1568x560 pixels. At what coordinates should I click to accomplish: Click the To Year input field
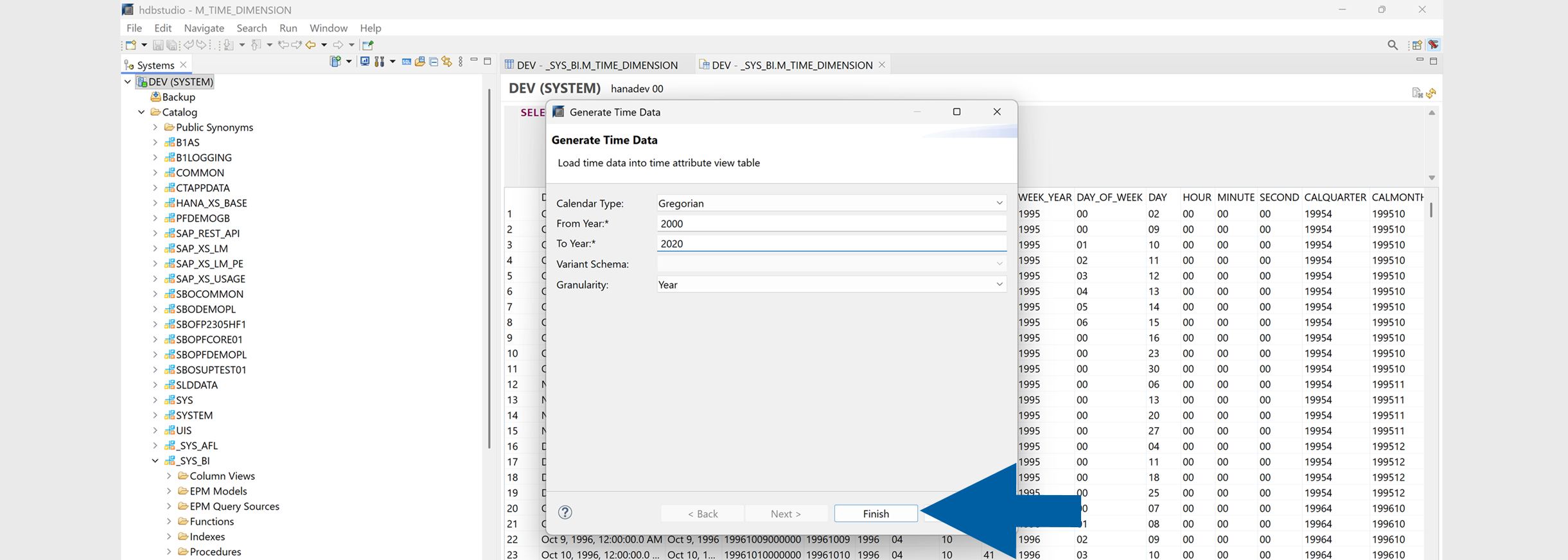[831, 243]
